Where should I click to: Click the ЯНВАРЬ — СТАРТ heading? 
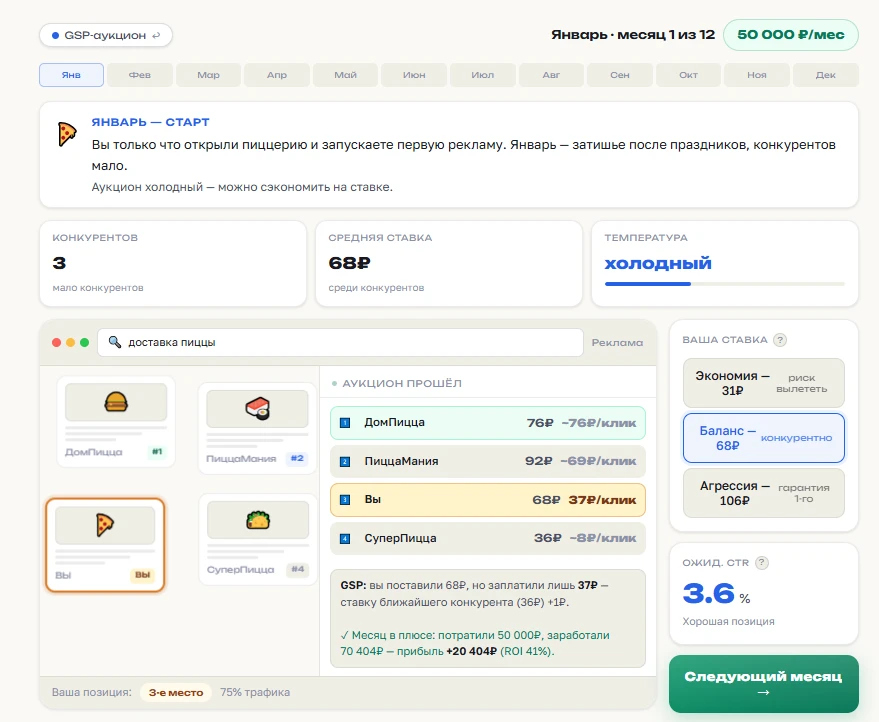coord(150,122)
